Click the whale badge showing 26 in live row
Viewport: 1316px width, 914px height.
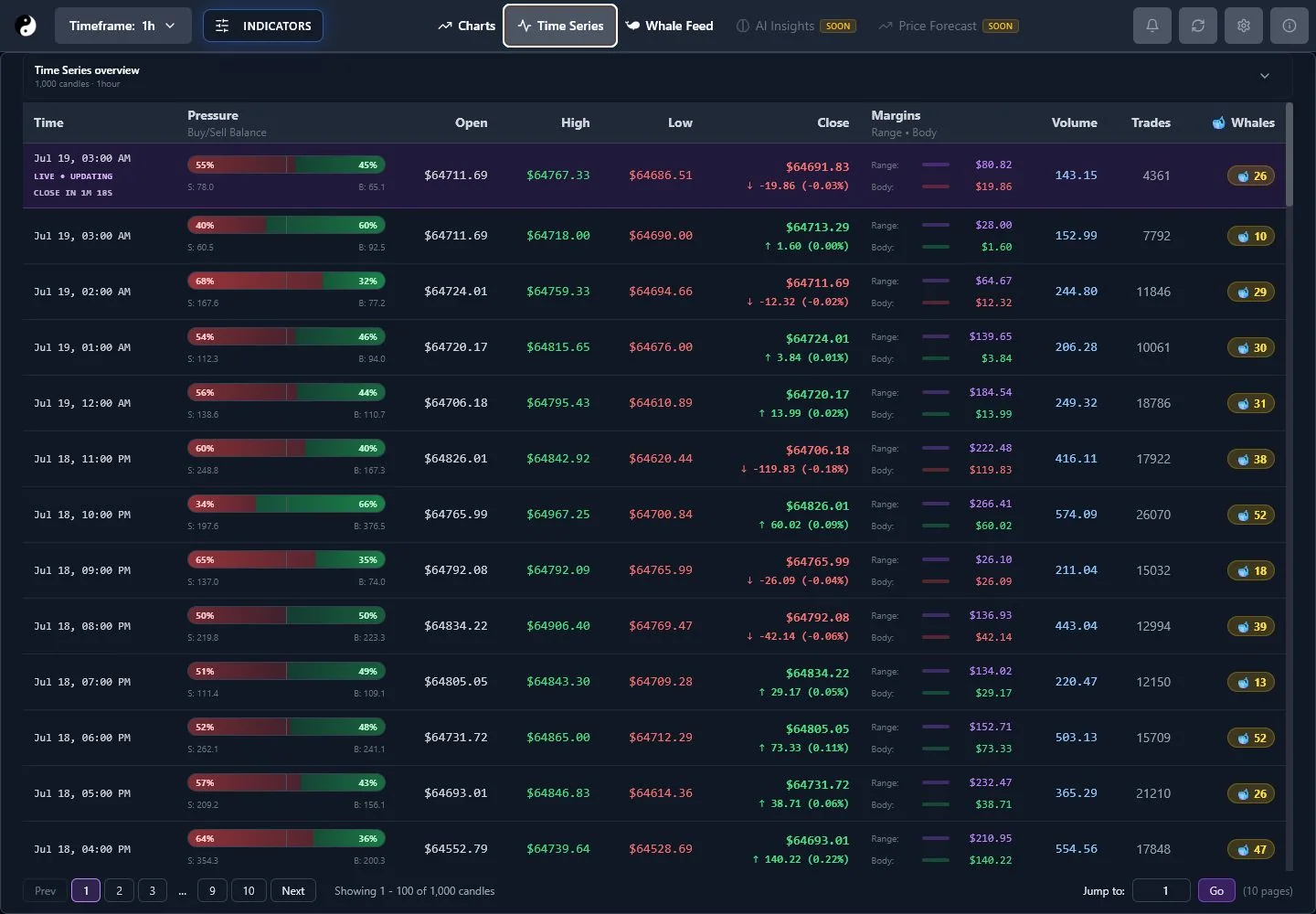click(1251, 175)
